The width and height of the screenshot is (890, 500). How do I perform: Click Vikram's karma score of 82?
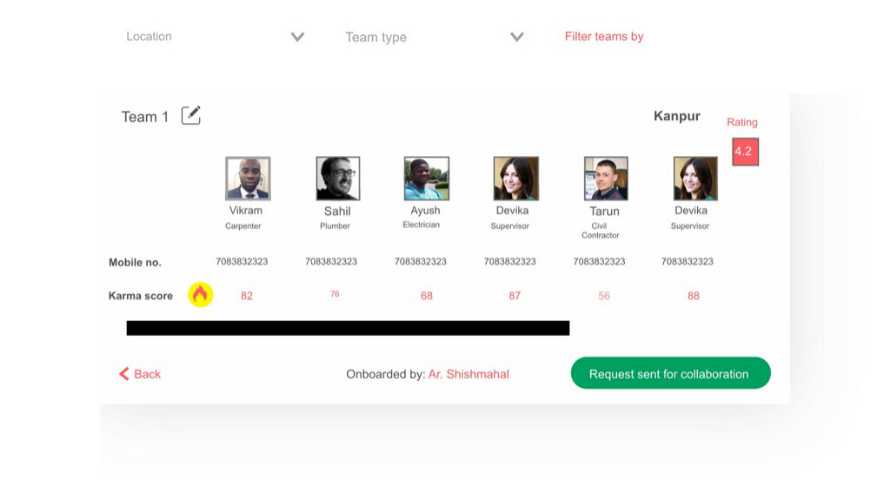click(247, 296)
